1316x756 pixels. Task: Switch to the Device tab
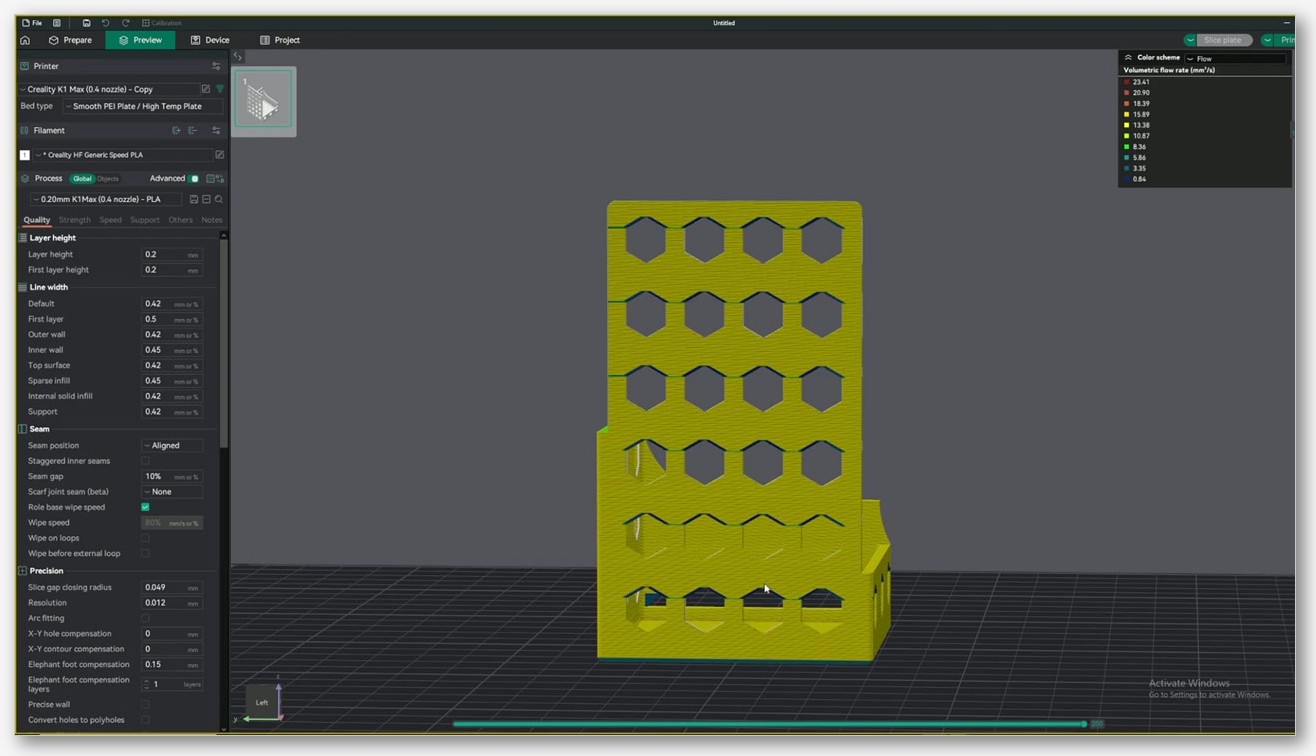tap(210, 40)
